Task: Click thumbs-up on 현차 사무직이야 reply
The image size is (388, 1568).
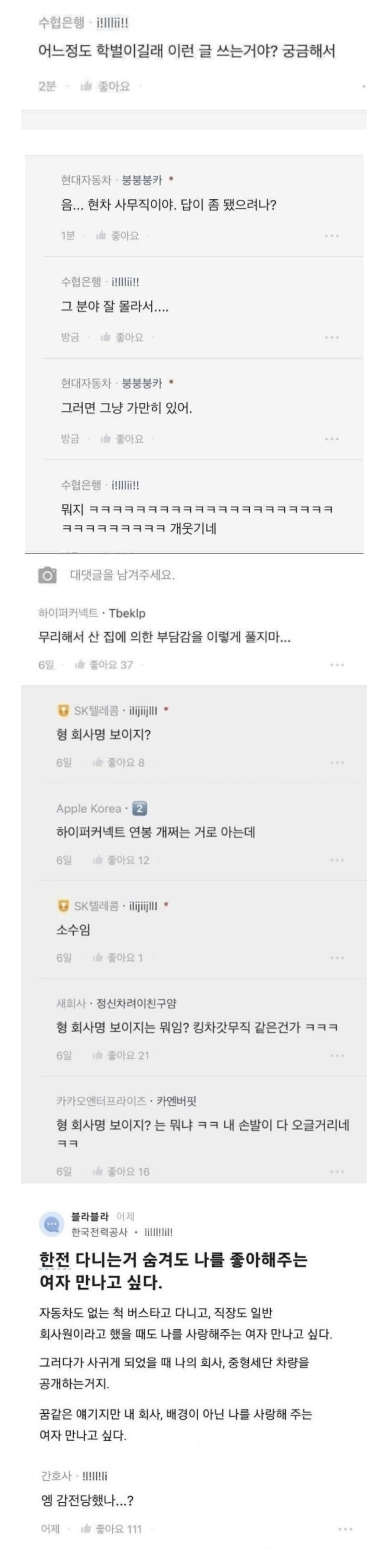Action: click(101, 235)
